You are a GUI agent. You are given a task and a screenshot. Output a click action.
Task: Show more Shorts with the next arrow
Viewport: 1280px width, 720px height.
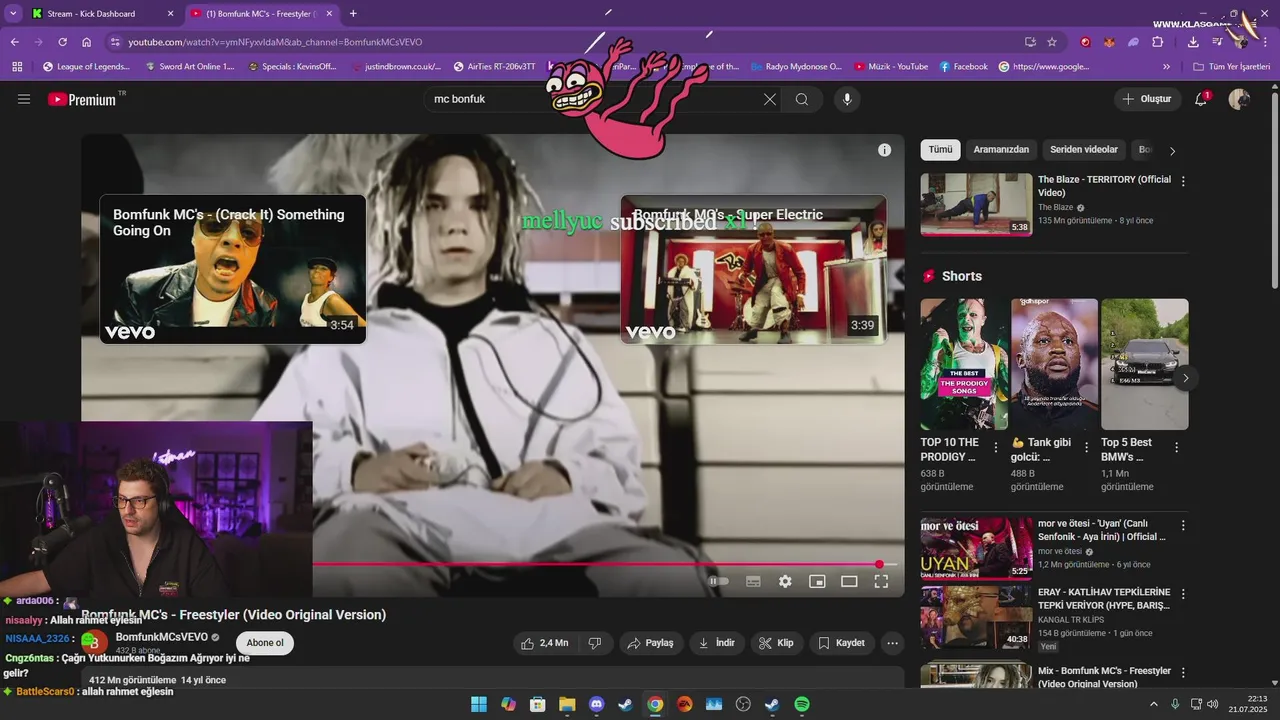click(1185, 379)
